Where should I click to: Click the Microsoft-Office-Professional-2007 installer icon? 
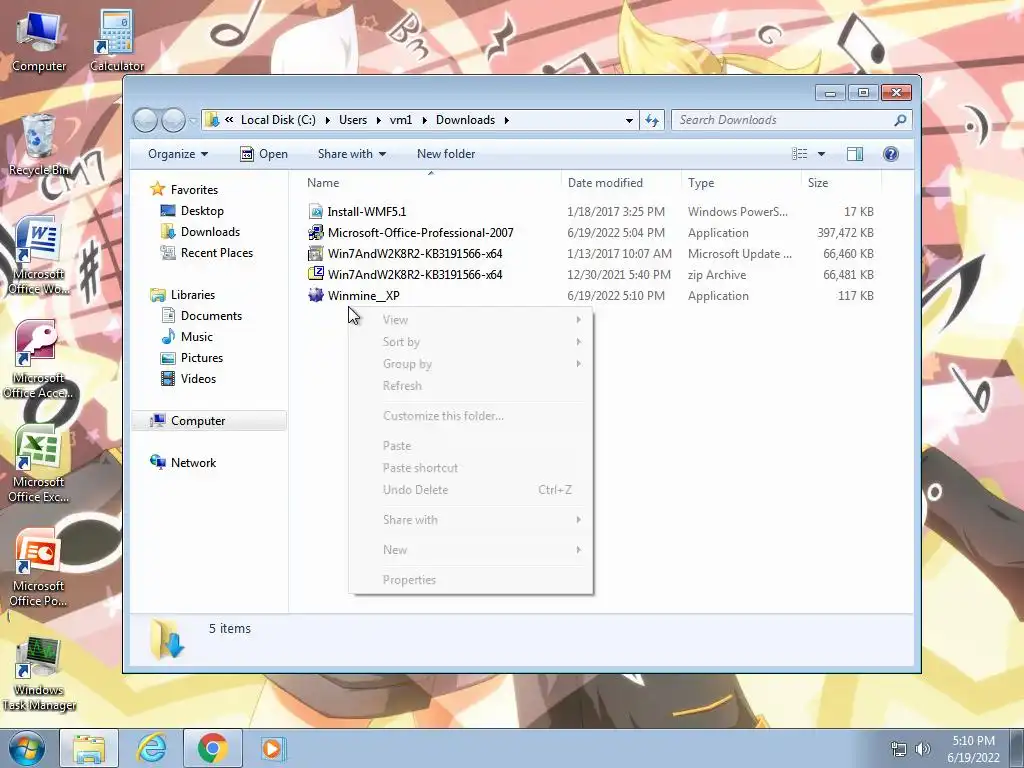316,232
